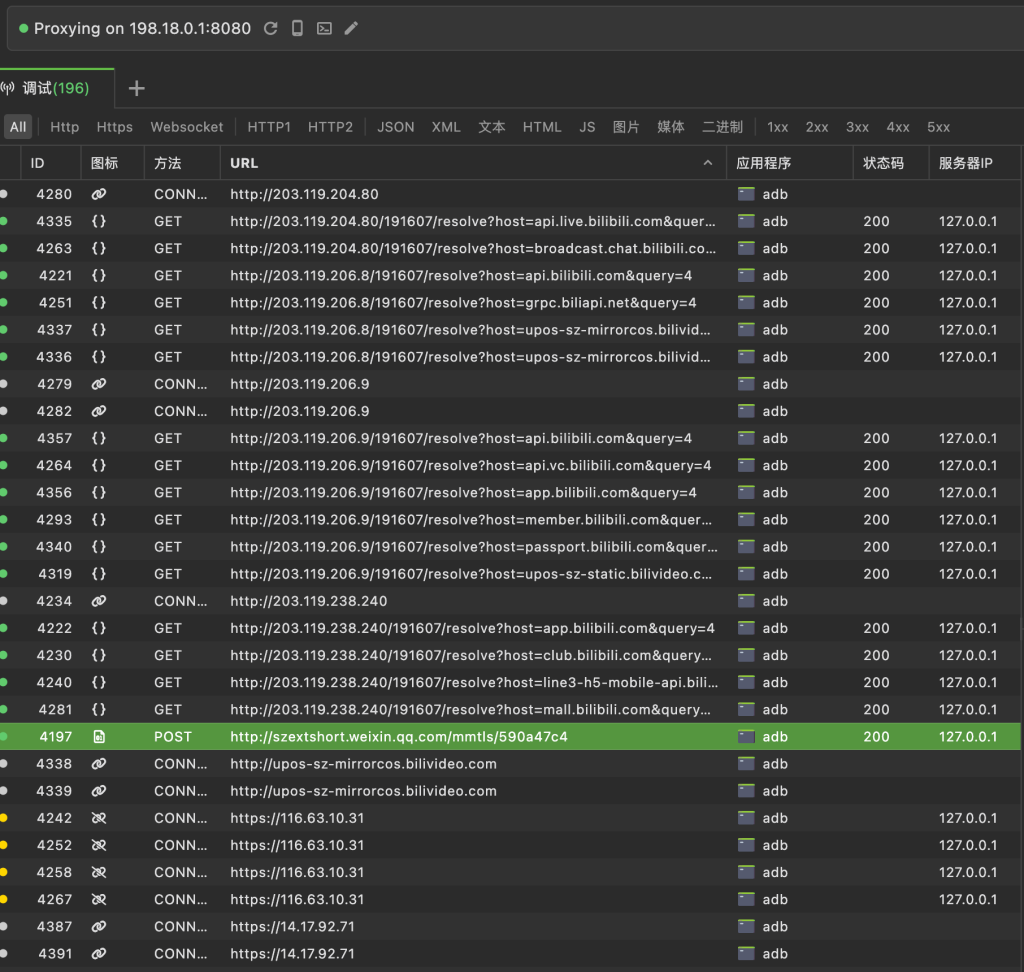Click broken link icon in row 4258

(99, 872)
